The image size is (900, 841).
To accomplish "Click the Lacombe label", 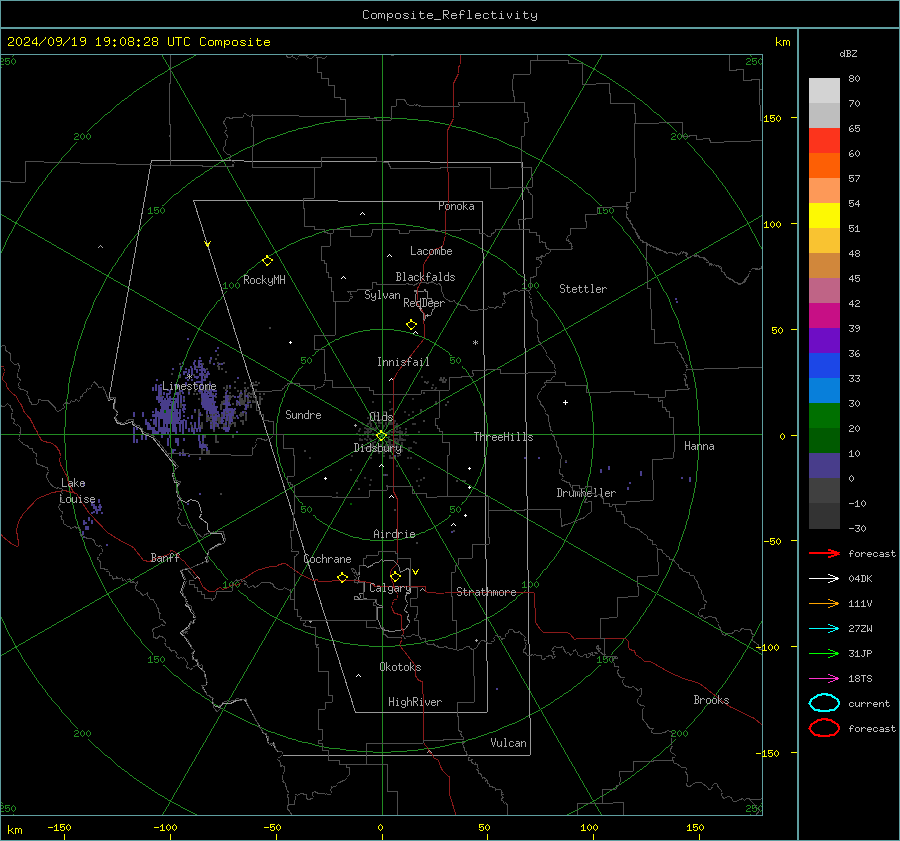I will coord(431,251).
